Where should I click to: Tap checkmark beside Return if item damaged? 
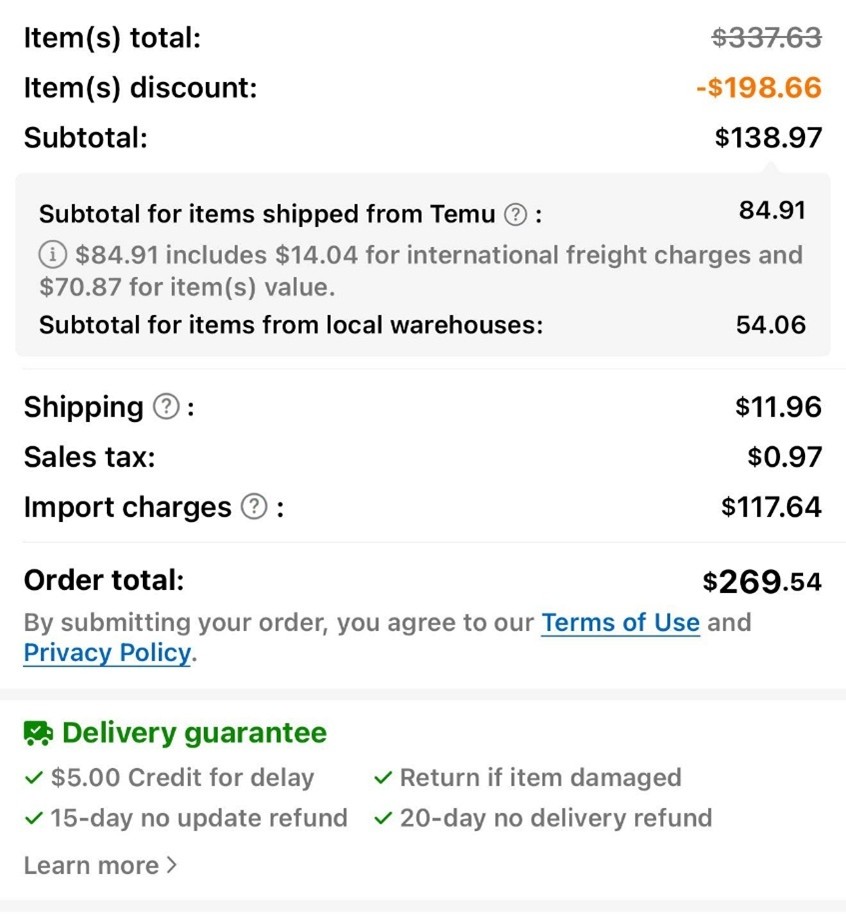(383, 778)
